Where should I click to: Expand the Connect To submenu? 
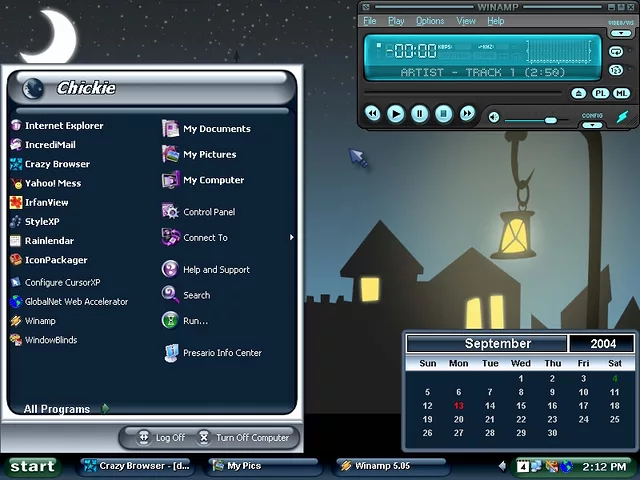click(205, 238)
